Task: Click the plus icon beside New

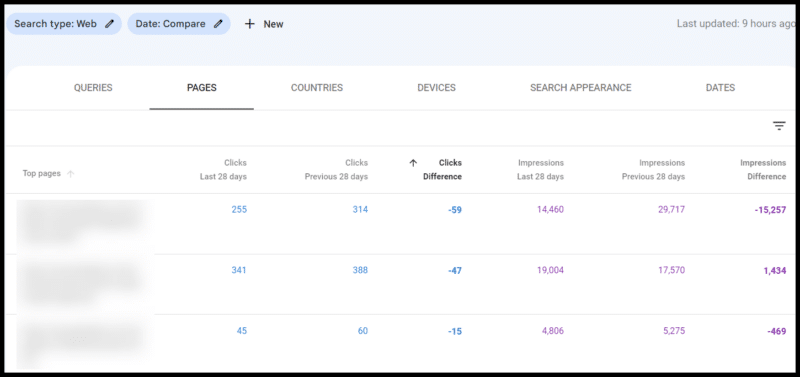Action: point(249,24)
